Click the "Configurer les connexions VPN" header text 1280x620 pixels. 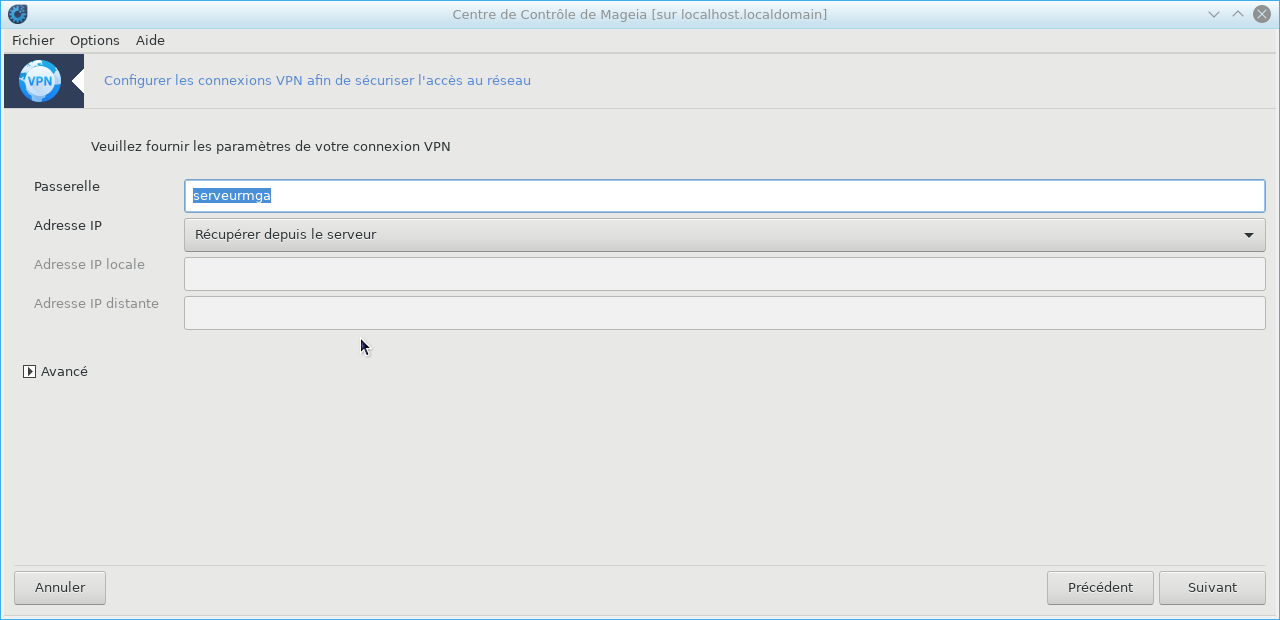tap(317, 81)
